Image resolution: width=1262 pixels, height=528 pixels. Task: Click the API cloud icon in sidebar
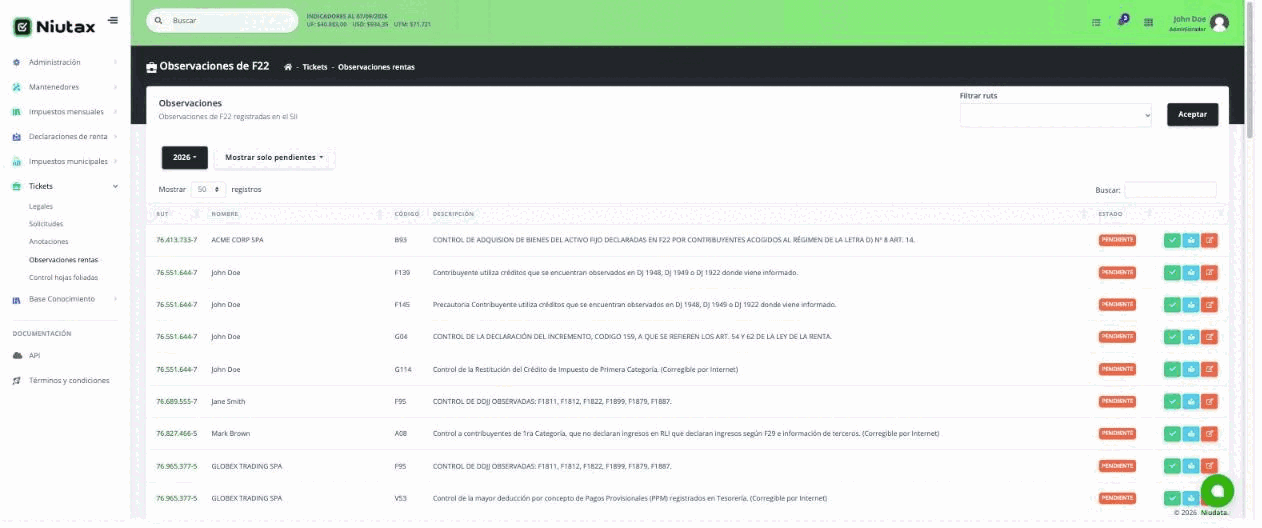17,355
